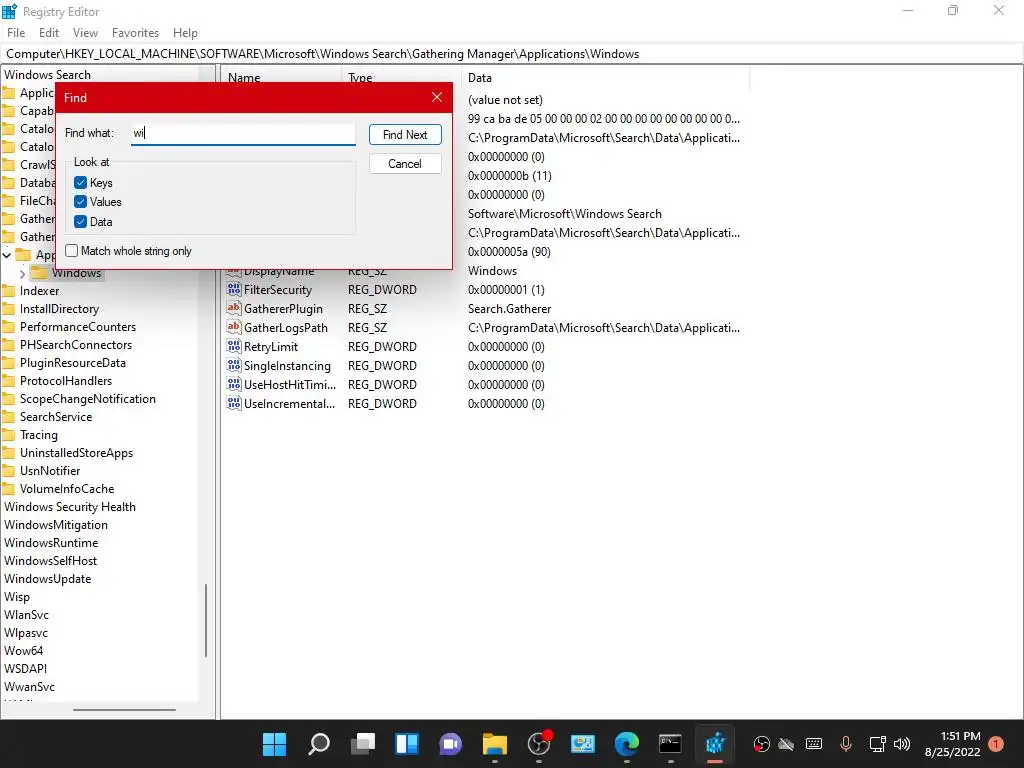Screen dimensions: 1024x768
Task: Expand the Windows subkey chevron
Action: [22, 274]
